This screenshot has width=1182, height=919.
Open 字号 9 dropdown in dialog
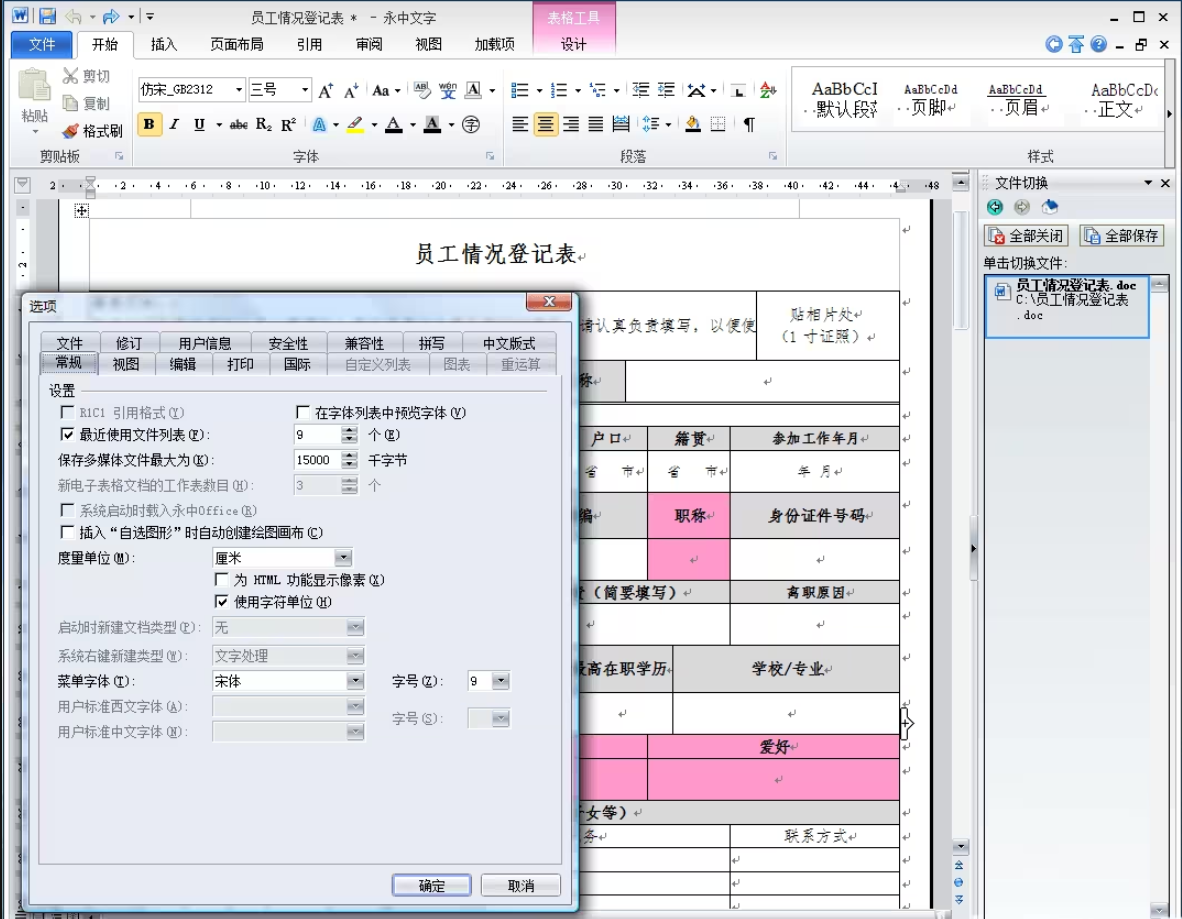[x=501, y=682]
